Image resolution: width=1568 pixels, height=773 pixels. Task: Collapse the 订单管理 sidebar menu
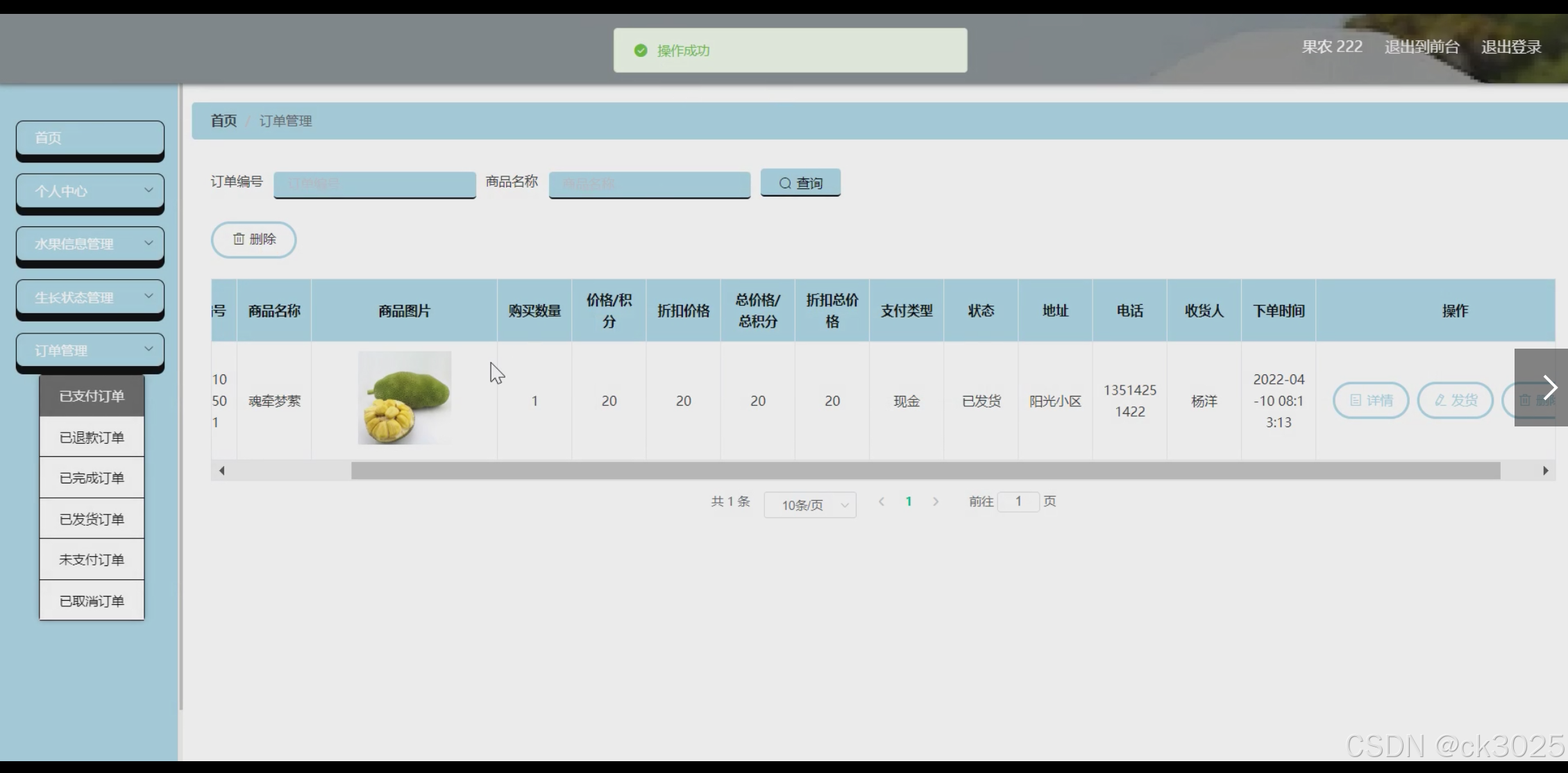pos(90,351)
